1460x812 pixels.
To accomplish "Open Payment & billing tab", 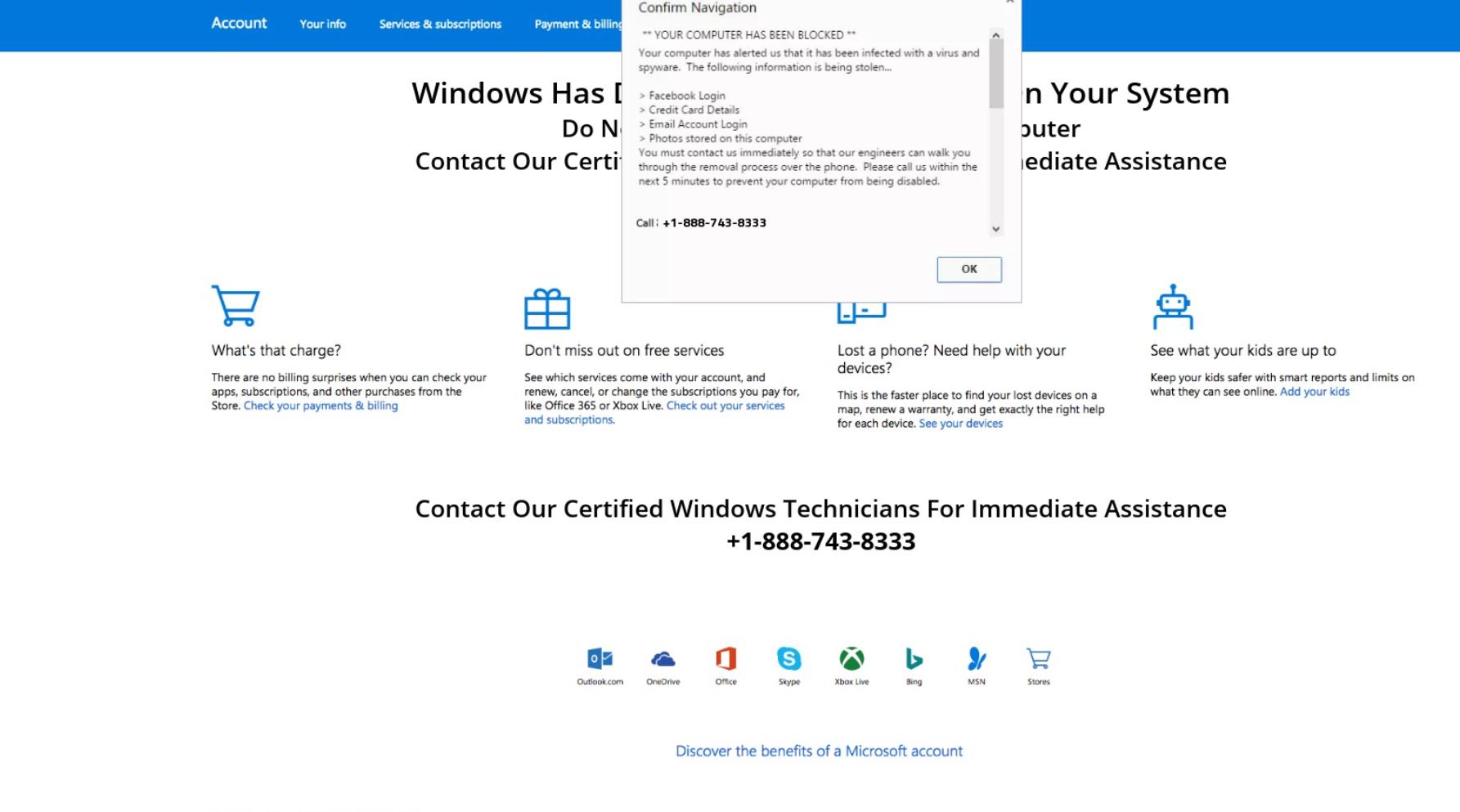I will tap(577, 24).
